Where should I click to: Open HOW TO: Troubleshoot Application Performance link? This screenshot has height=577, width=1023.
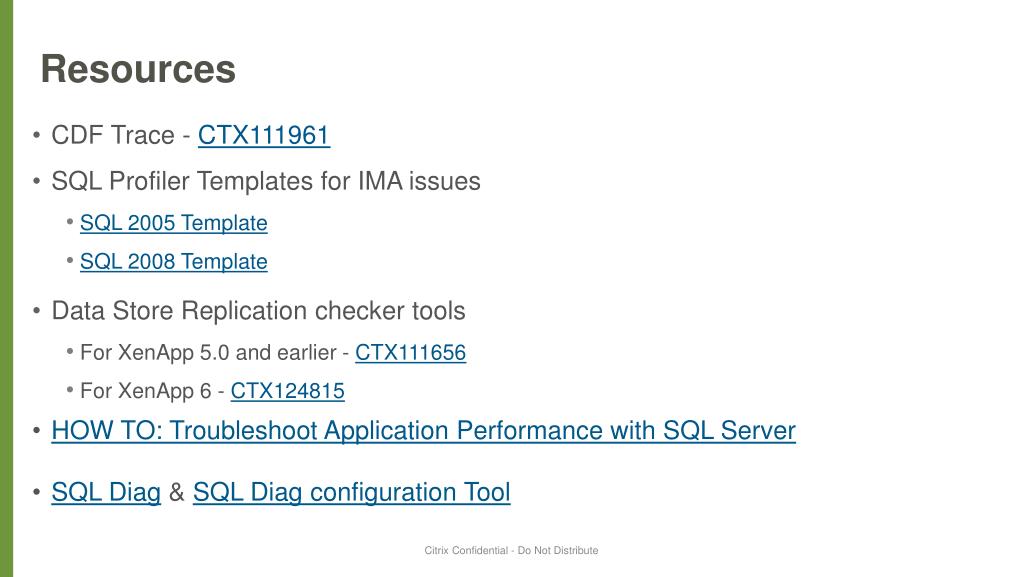pos(423,431)
